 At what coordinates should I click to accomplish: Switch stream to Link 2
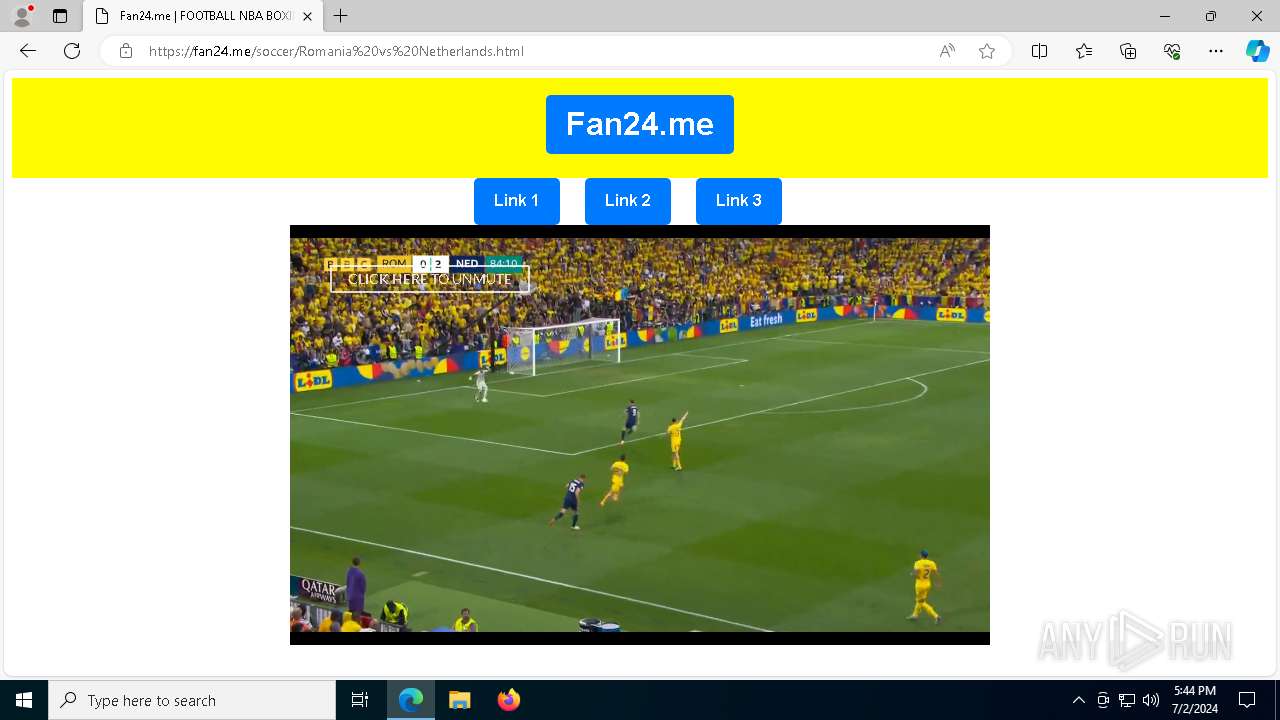(x=628, y=201)
